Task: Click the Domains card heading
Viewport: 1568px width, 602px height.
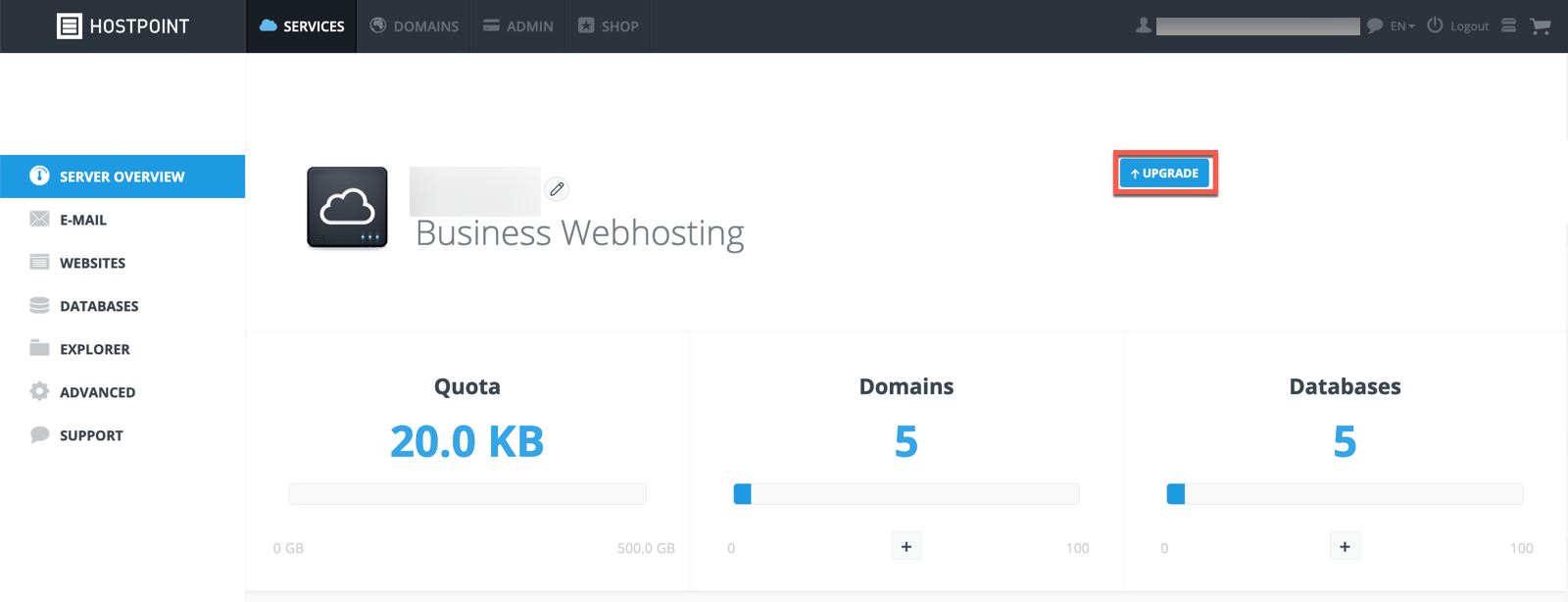Action: (x=906, y=386)
